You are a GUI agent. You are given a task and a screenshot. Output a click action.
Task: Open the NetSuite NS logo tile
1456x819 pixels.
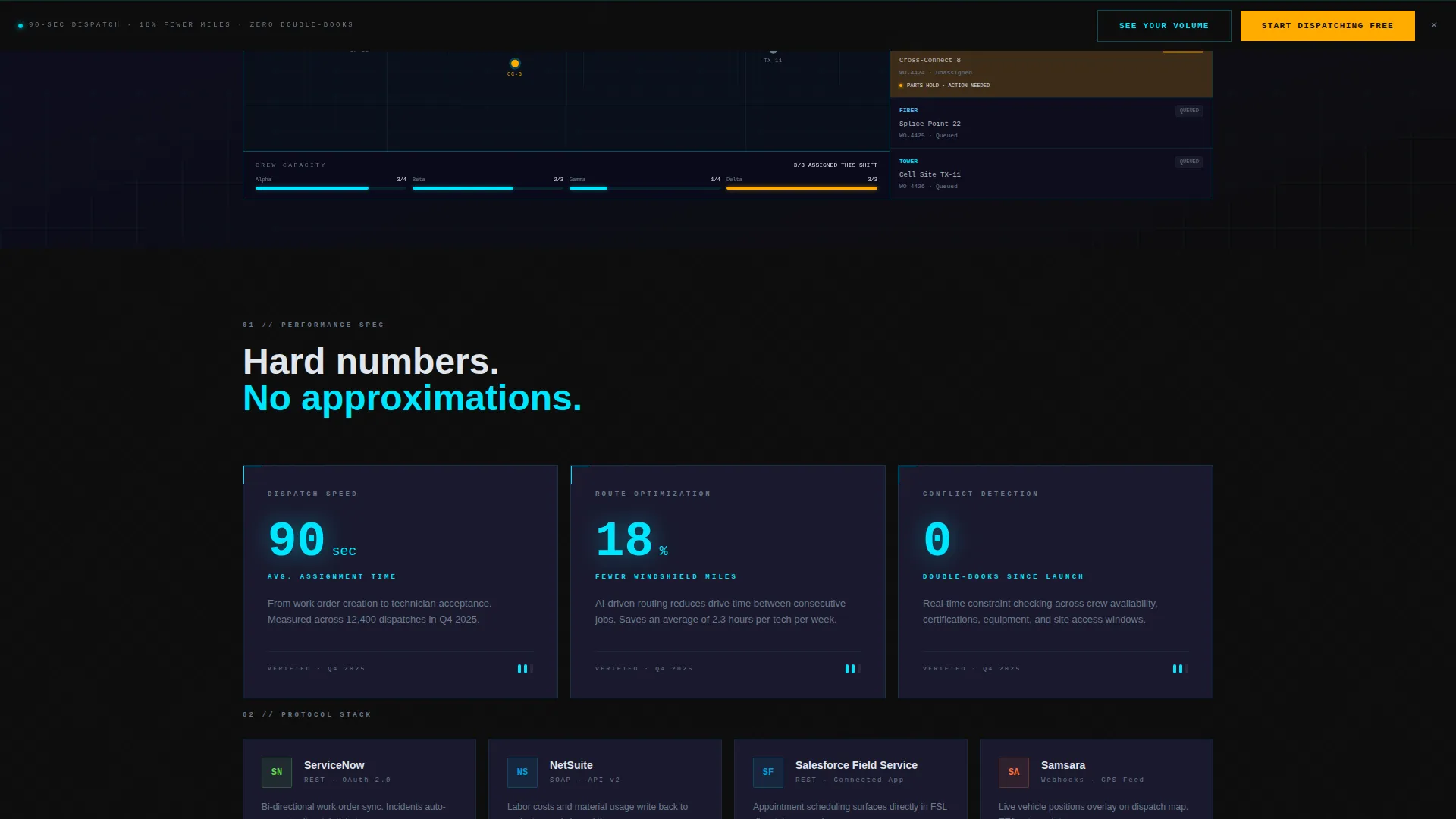522,772
